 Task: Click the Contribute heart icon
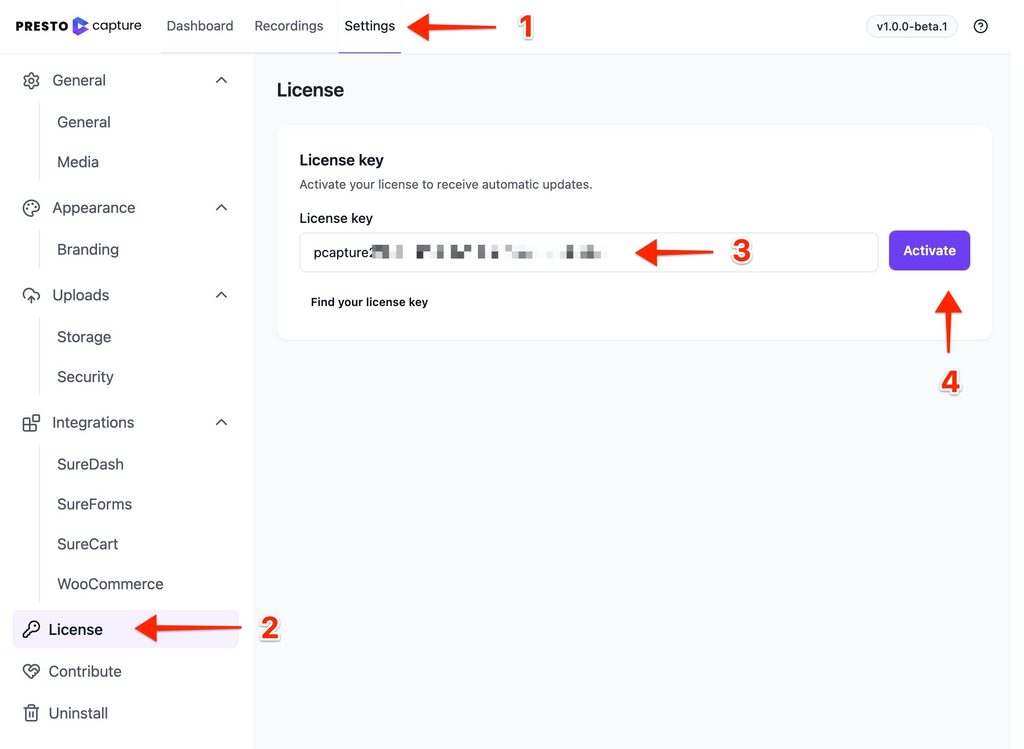pyautogui.click(x=31, y=671)
